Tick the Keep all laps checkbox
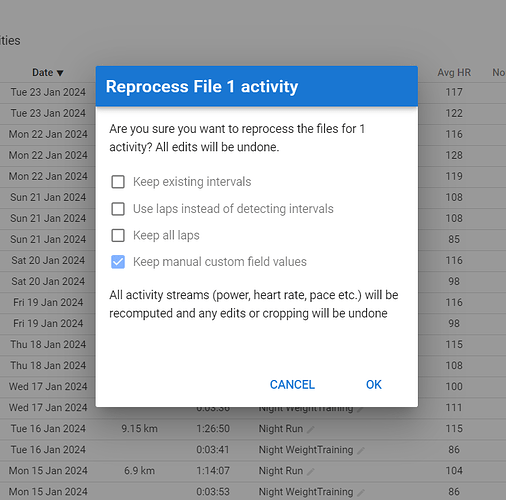This screenshot has height=500, width=506. [118, 235]
